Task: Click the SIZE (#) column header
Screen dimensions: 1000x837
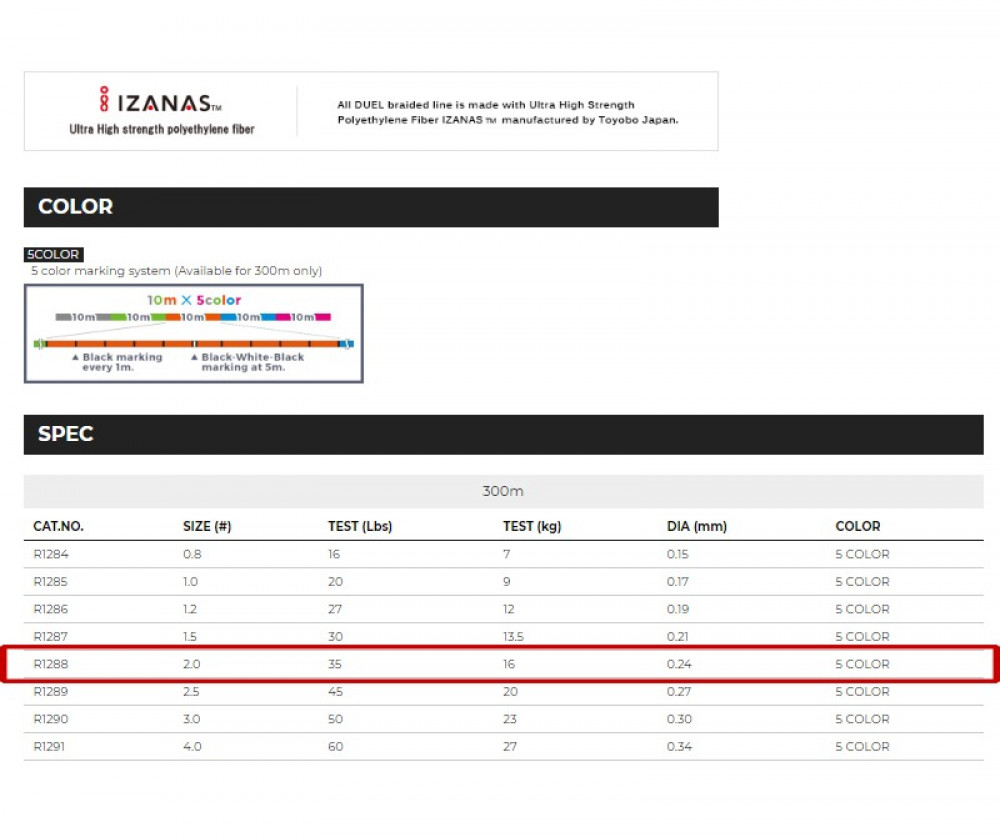Action: (207, 526)
